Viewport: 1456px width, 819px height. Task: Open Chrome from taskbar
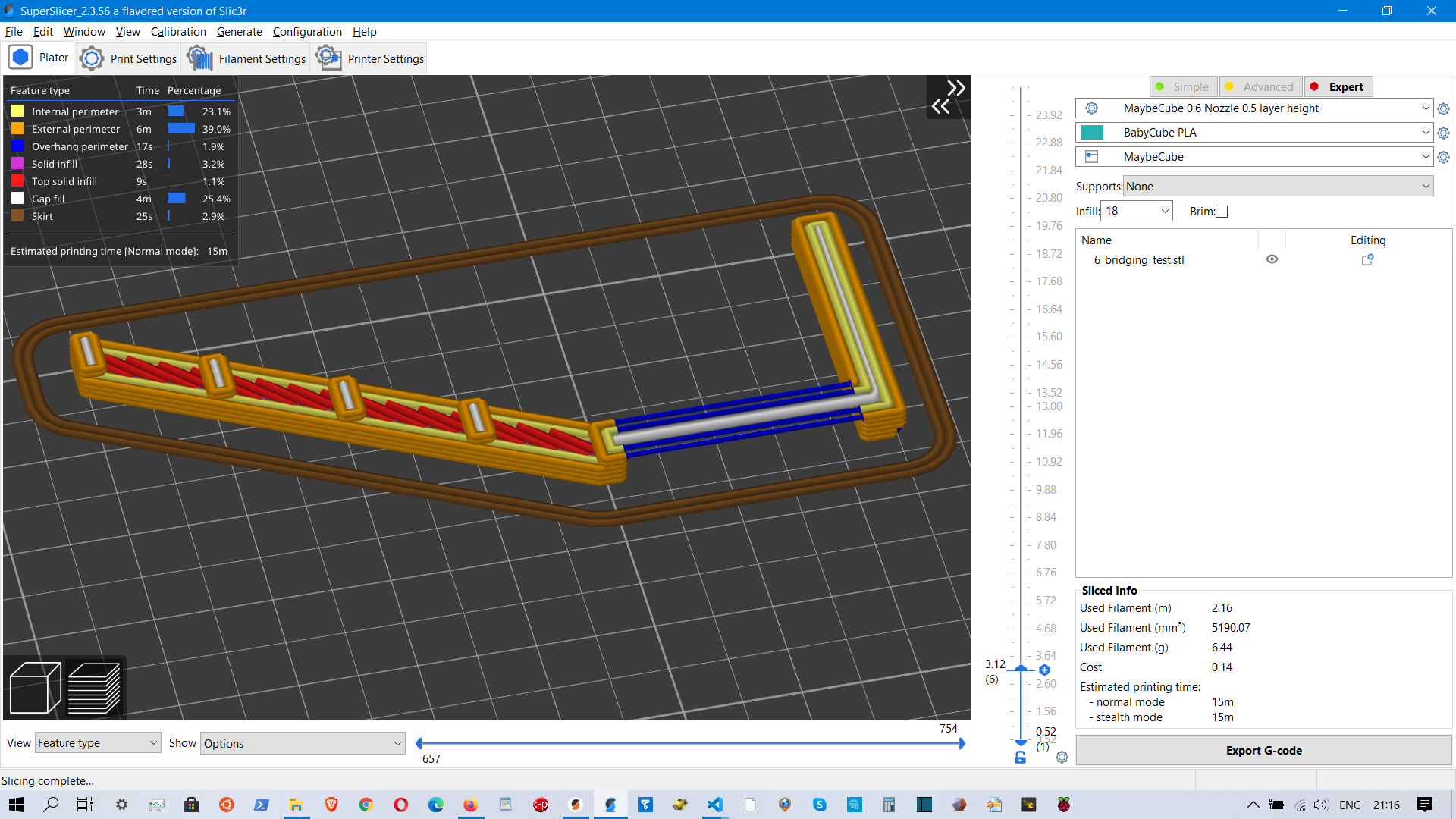[366, 805]
